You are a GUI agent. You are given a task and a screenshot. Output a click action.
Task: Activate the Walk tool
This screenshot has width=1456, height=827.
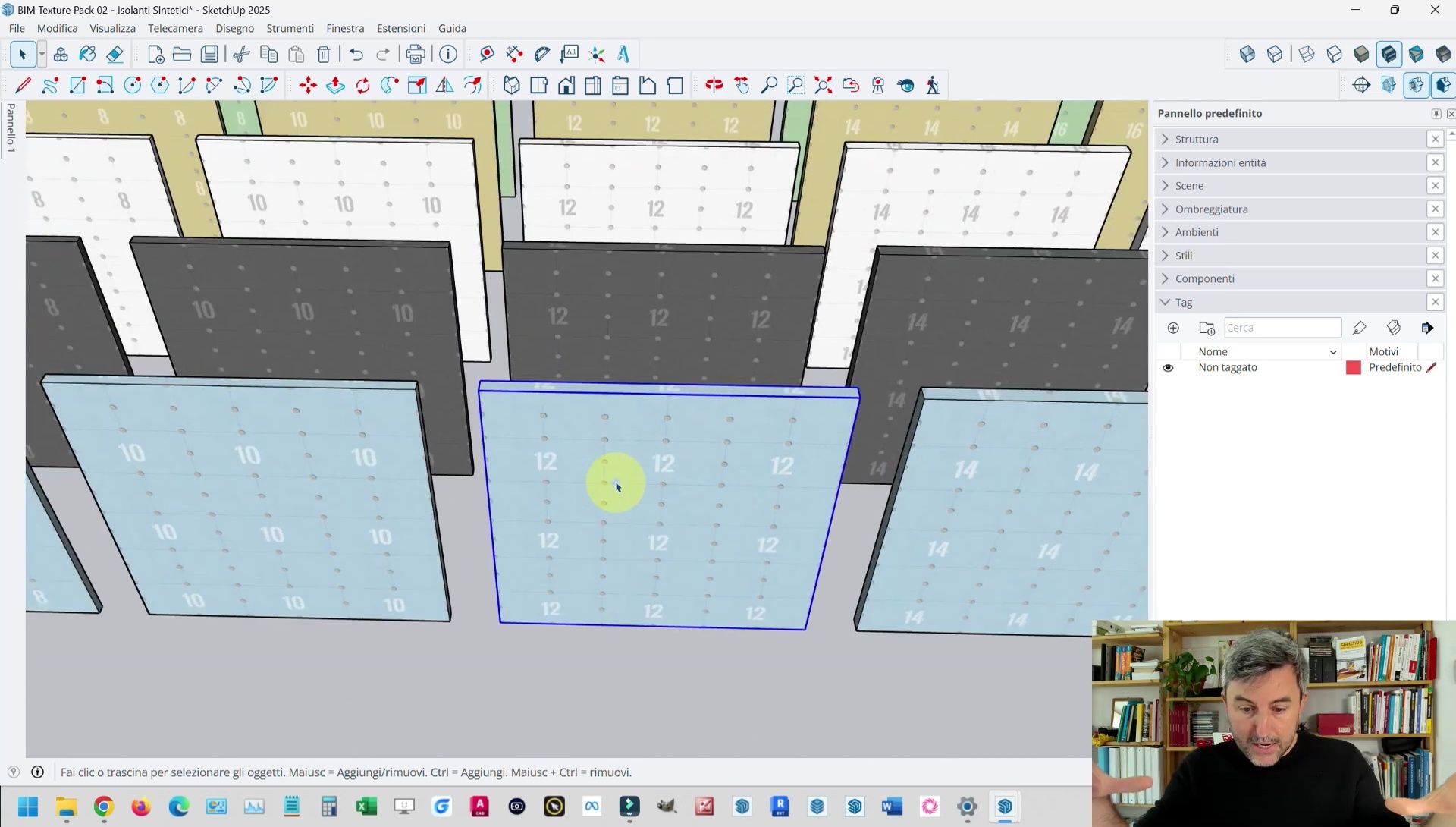click(933, 85)
